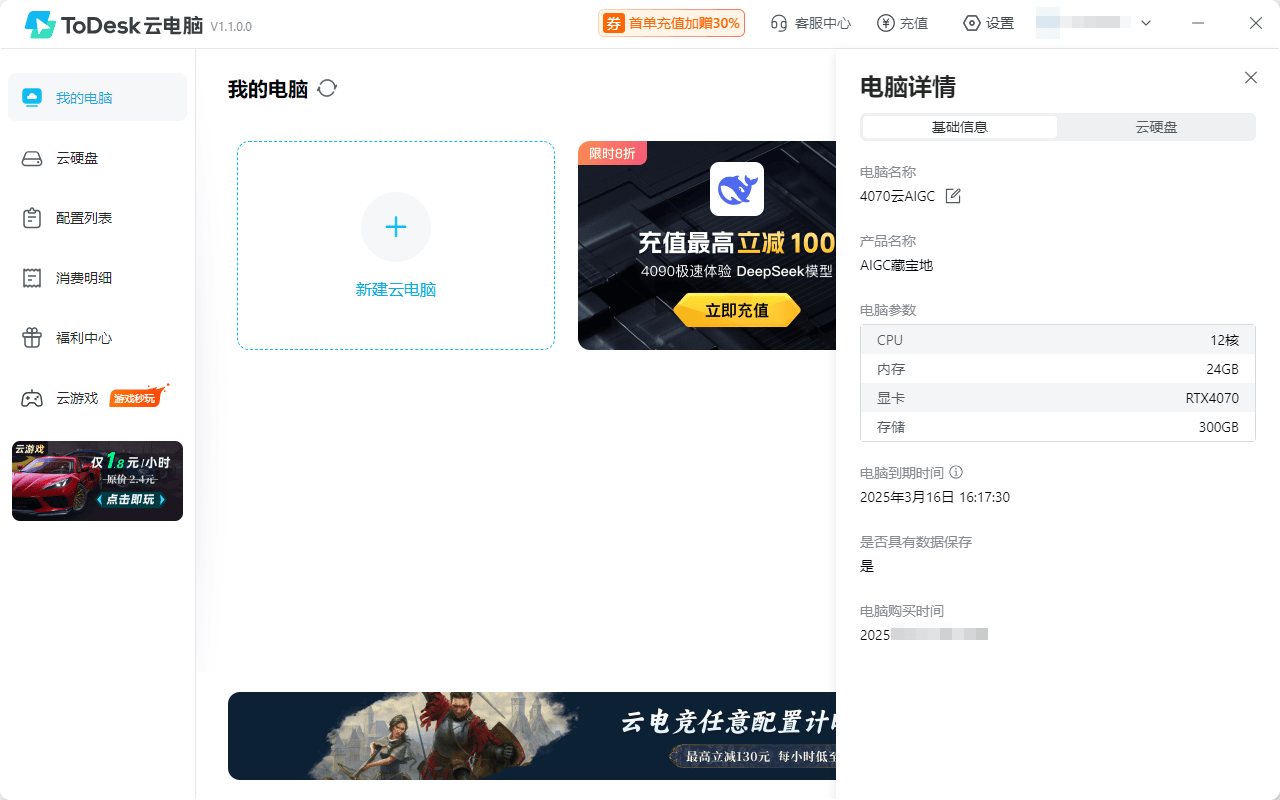Click the expiry date 2025年3月16日 16:17:30
The height and width of the screenshot is (800, 1280).
(935, 497)
